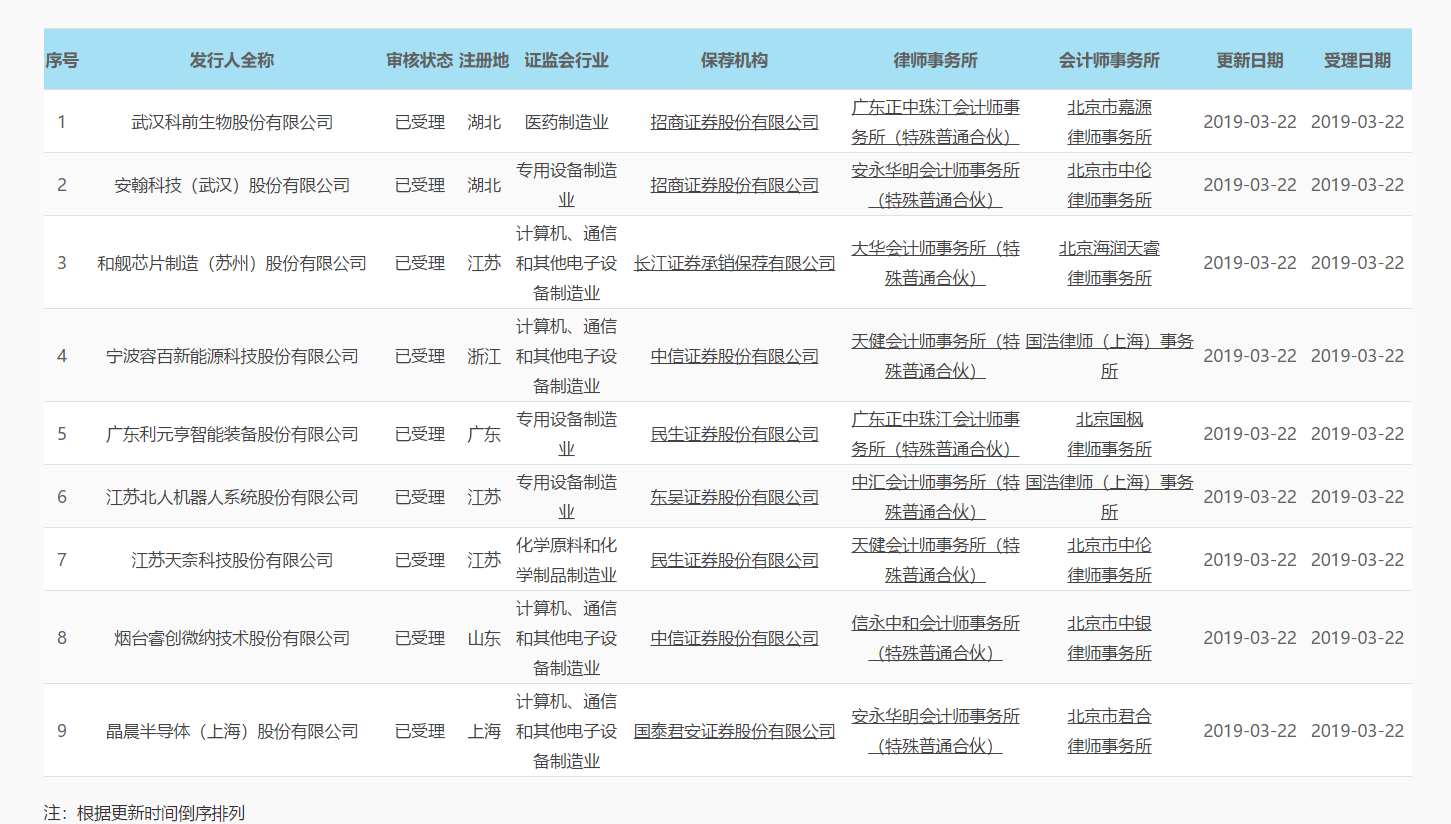Open 国浩律师（上海）事务所 link in 宁波容百 row

(x=1109, y=356)
